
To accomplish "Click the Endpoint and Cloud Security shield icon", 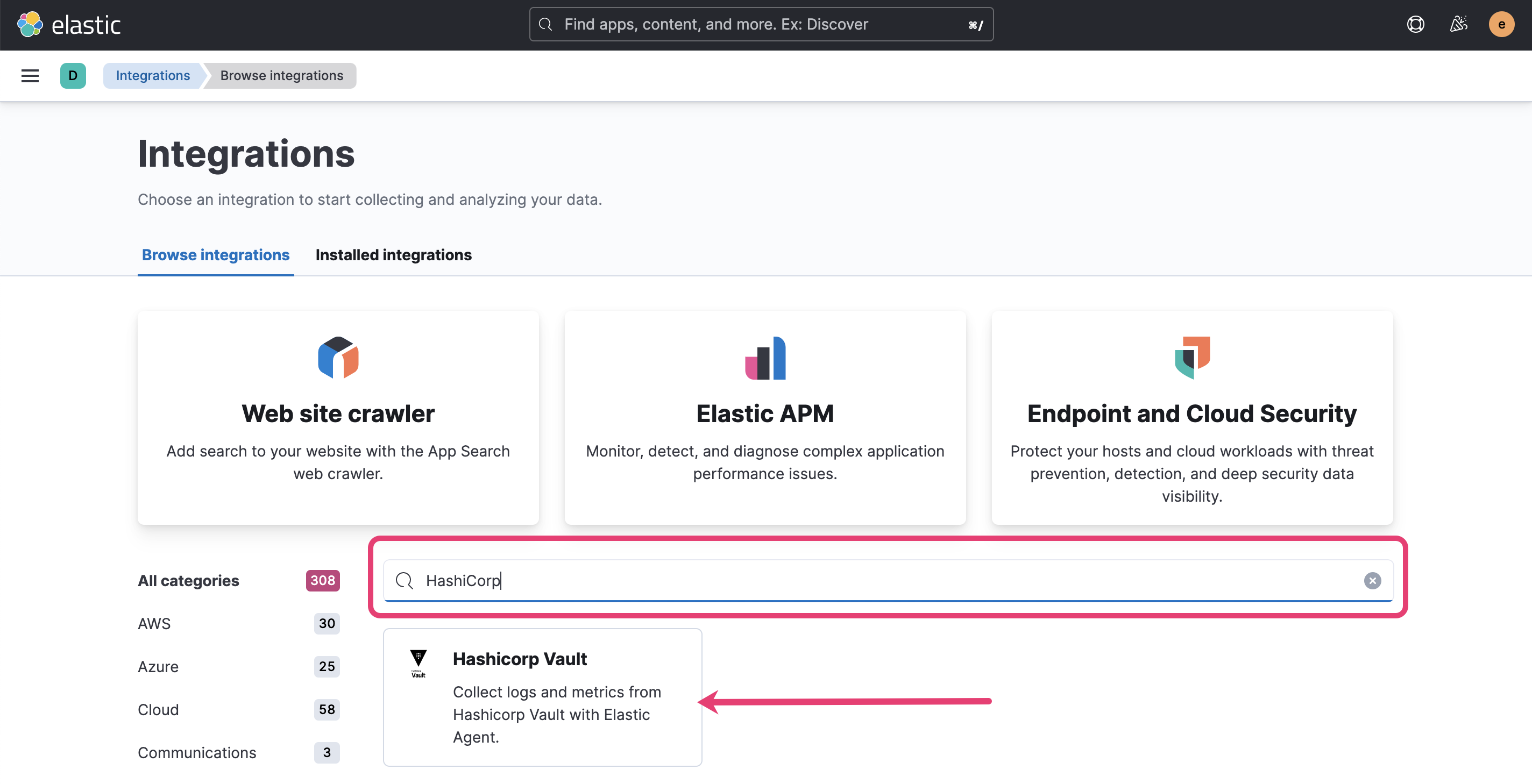I will [1192, 358].
